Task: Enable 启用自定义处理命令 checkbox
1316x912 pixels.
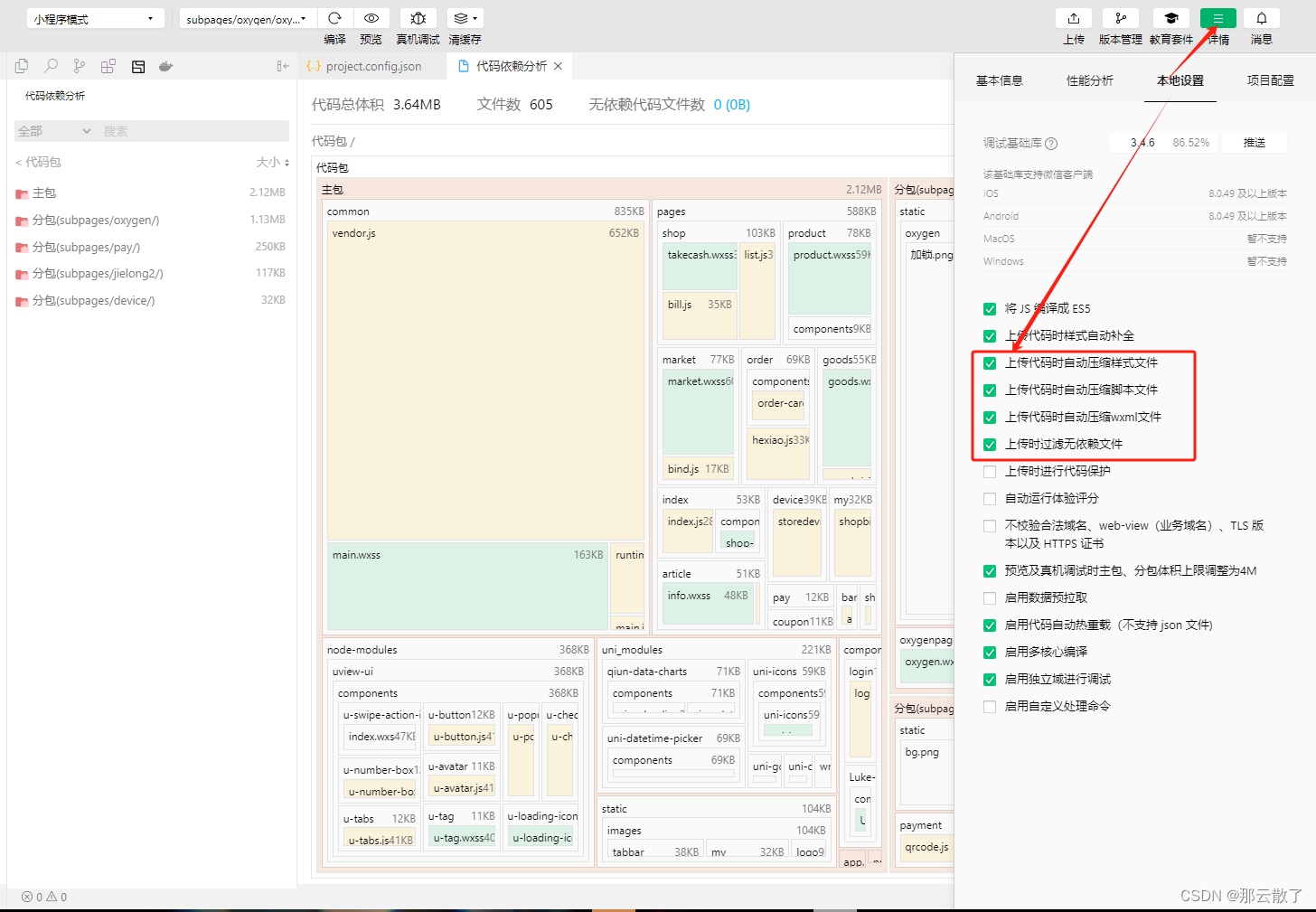Action: click(990, 706)
